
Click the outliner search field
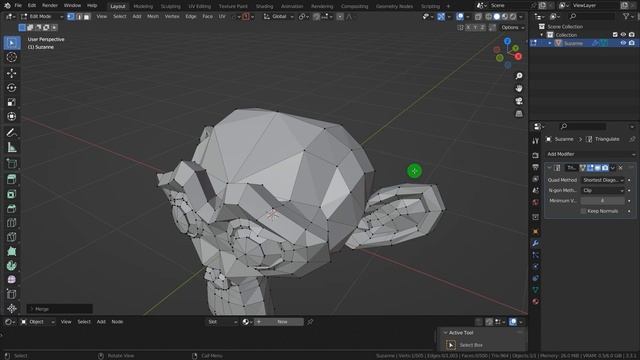[591, 16]
